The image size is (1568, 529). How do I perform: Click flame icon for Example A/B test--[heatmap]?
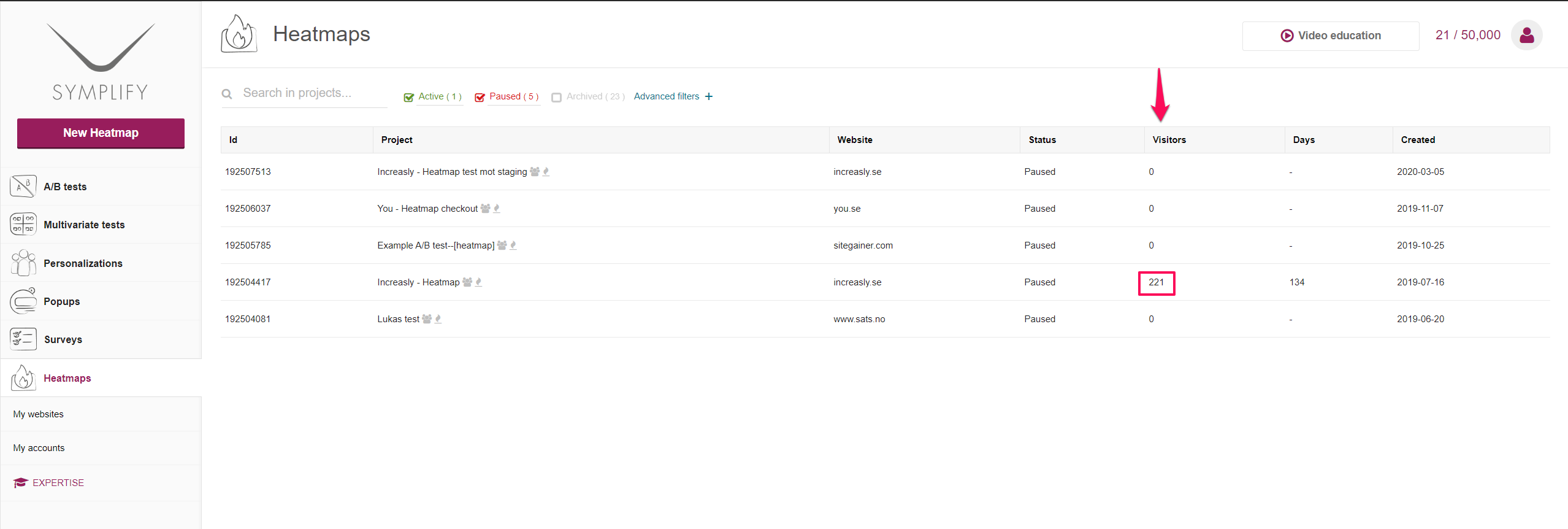coord(513,245)
